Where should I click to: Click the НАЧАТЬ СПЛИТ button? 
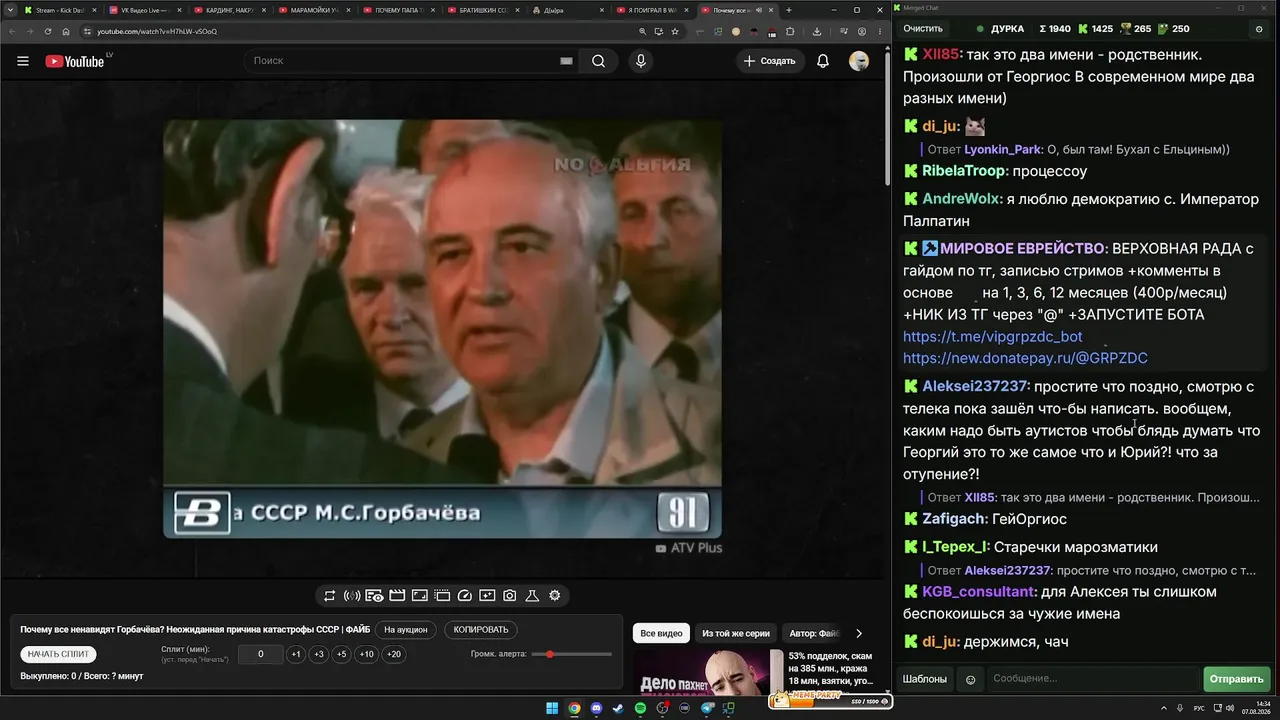coord(59,654)
